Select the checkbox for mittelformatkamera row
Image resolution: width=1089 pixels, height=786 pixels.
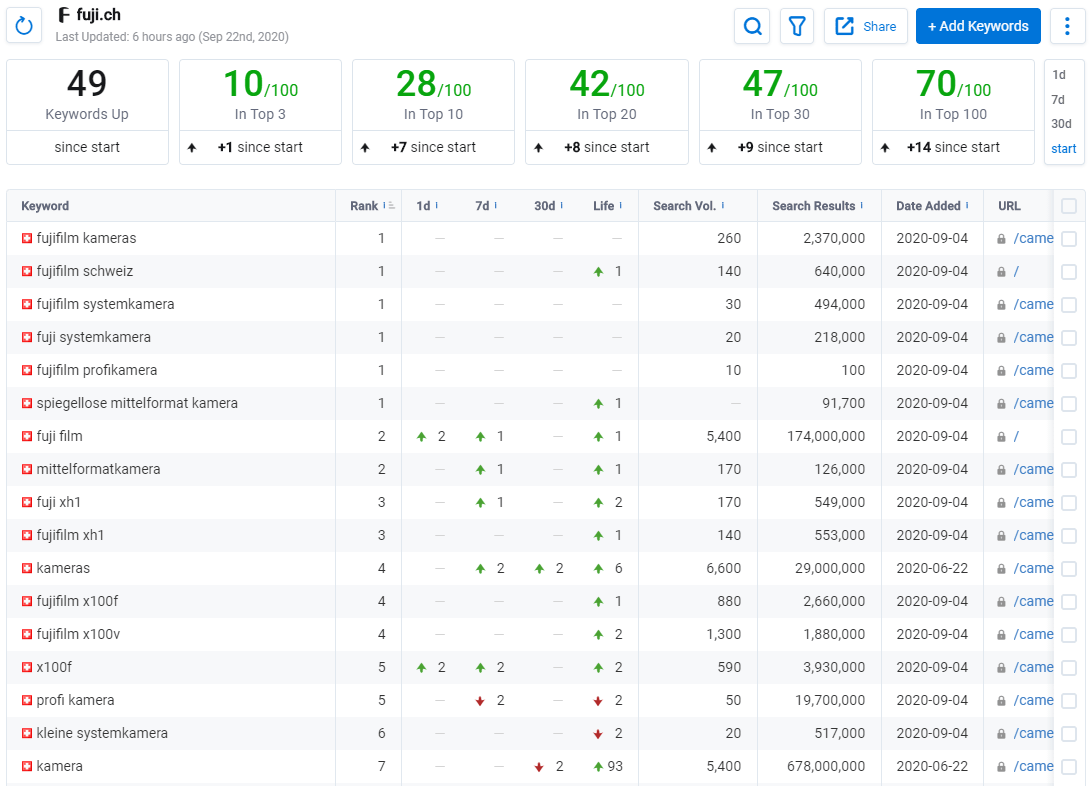pos(1069,469)
